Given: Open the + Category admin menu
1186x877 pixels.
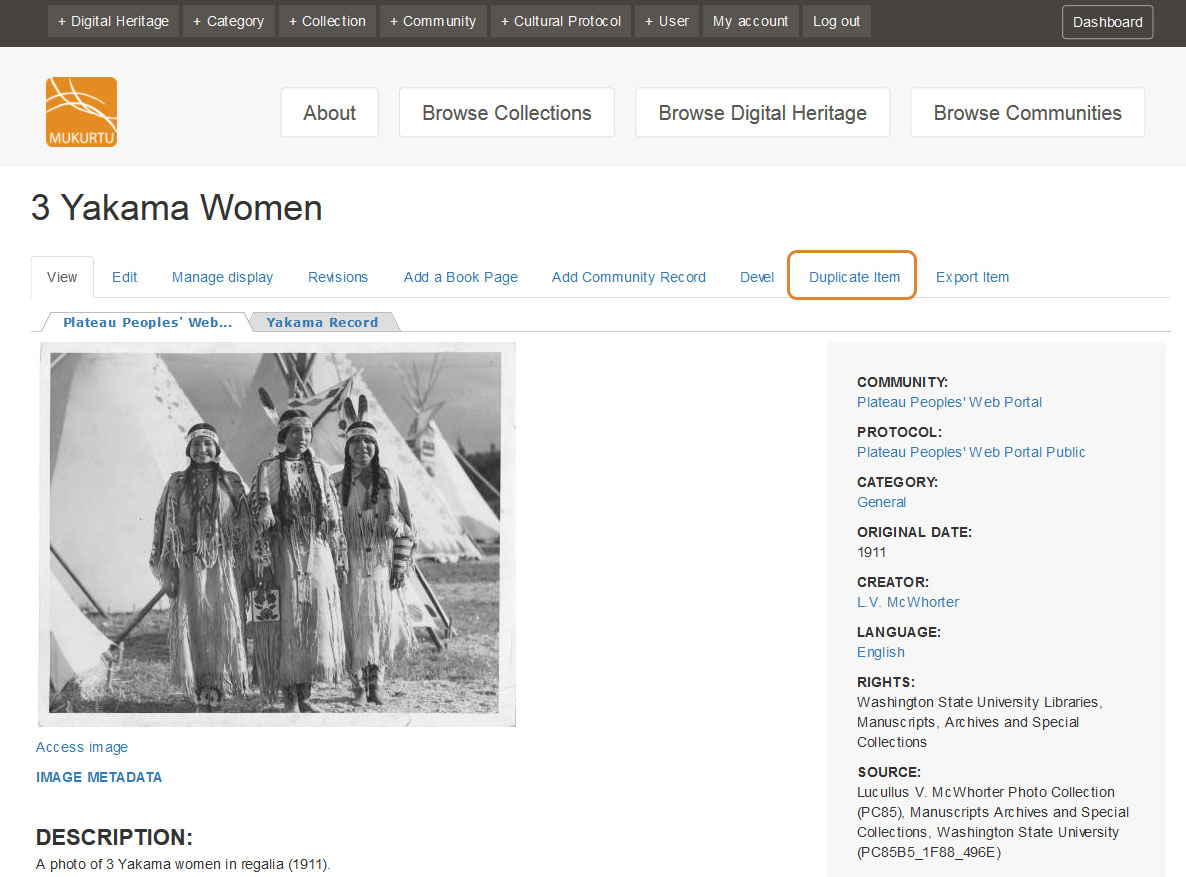Looking at the screenshot, I should (228, 21).
